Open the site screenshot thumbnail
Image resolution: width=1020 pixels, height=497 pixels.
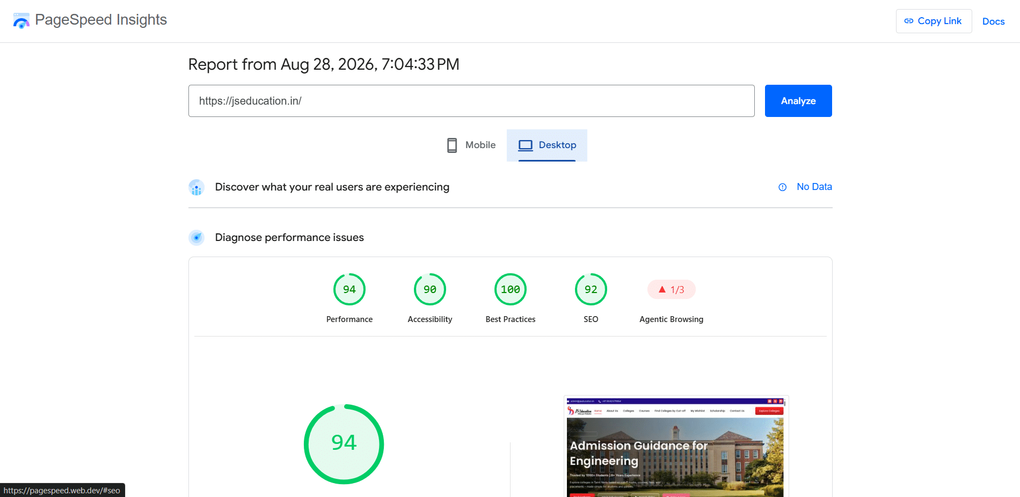click(x=676, y=446)
